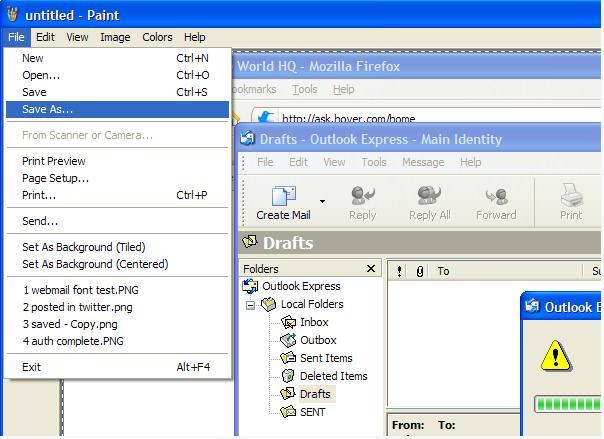Click the priority exclamation column header

coord(399,271)
